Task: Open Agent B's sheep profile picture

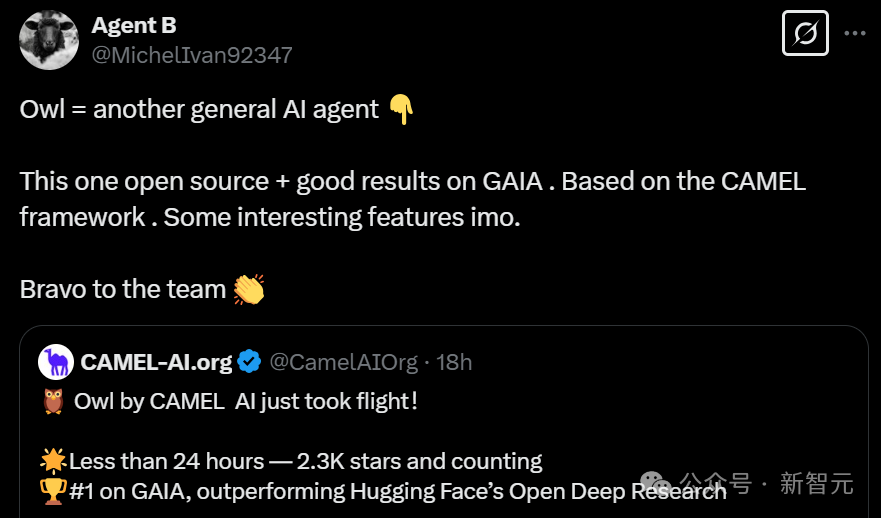Action: [49, 40]
